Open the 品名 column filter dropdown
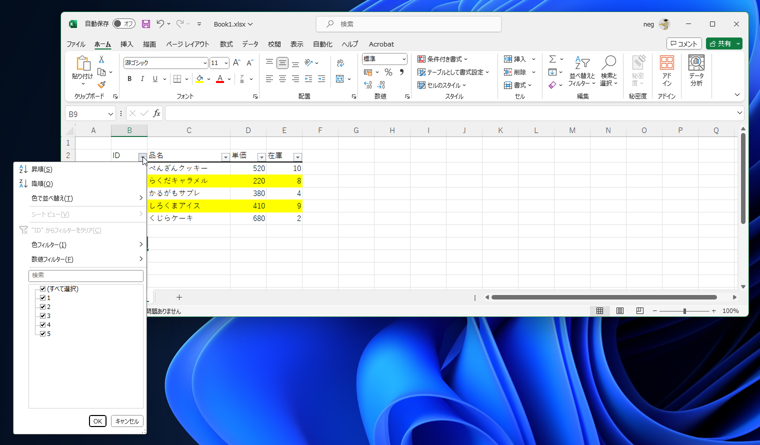Screen dimensions: 760x445 pyautogui.click(x=225, y=157)
